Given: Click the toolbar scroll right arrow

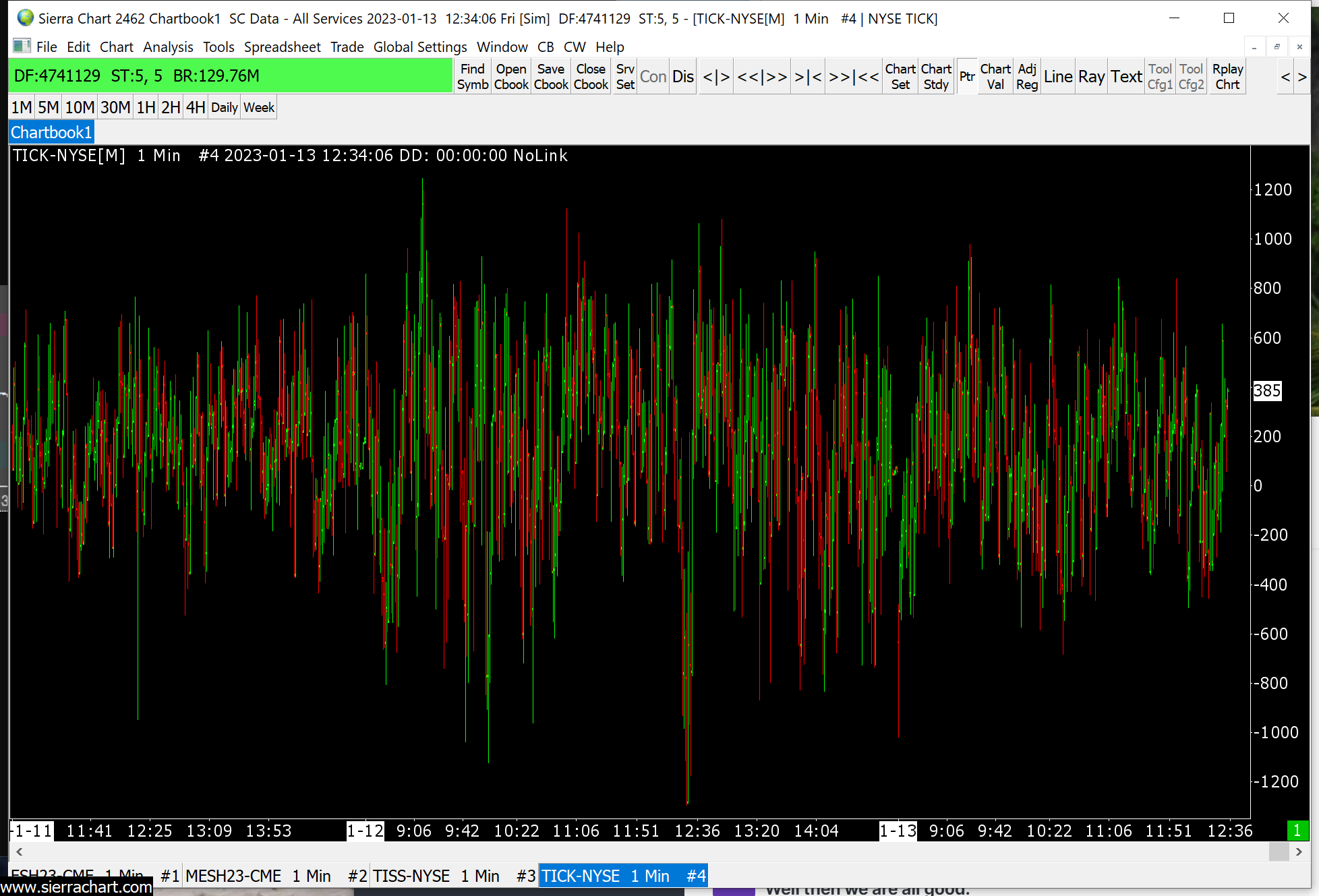Looking at the screenshot, I should tap(1302, 77).
